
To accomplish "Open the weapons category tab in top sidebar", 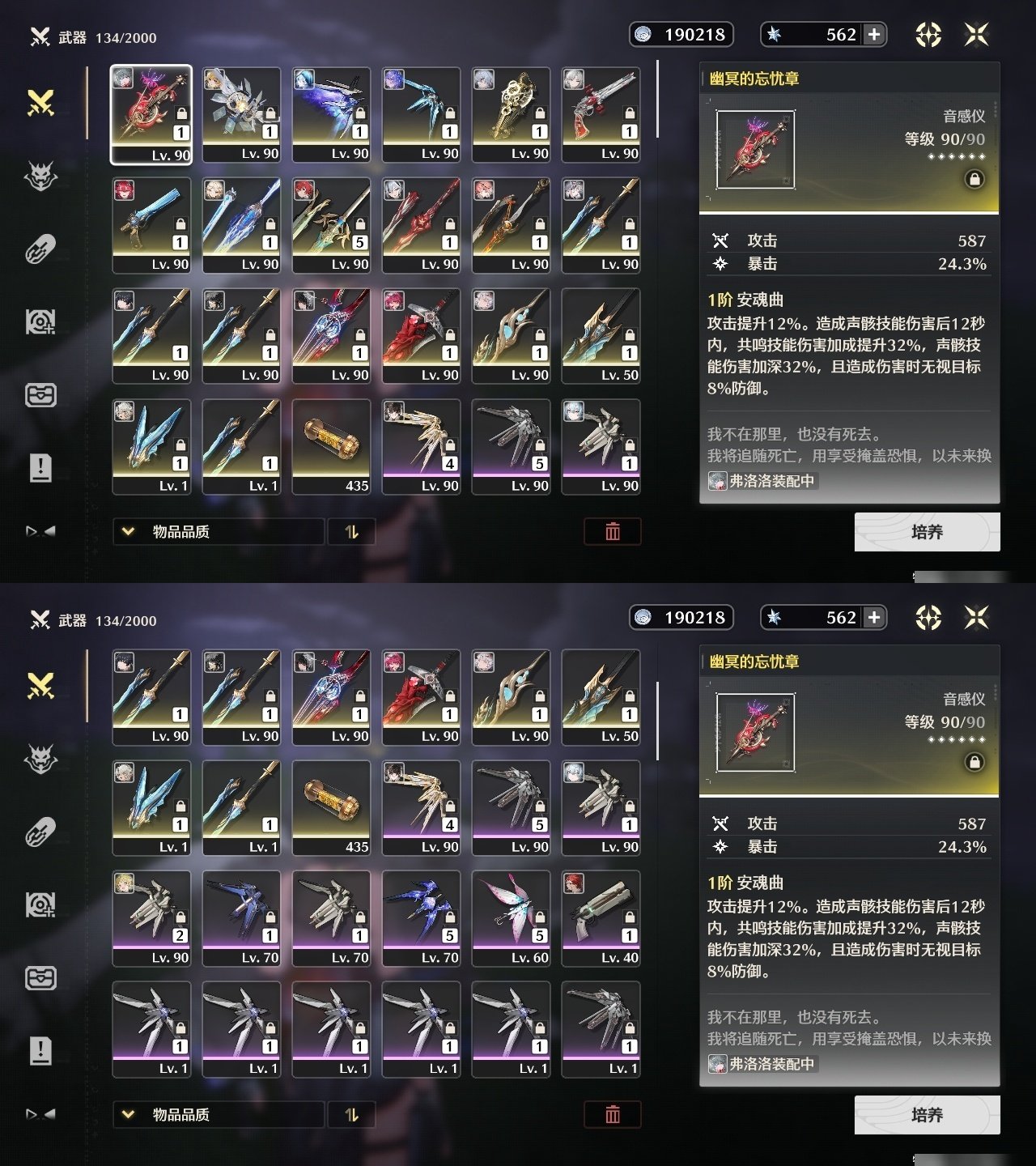I will [x=40, y=103].
